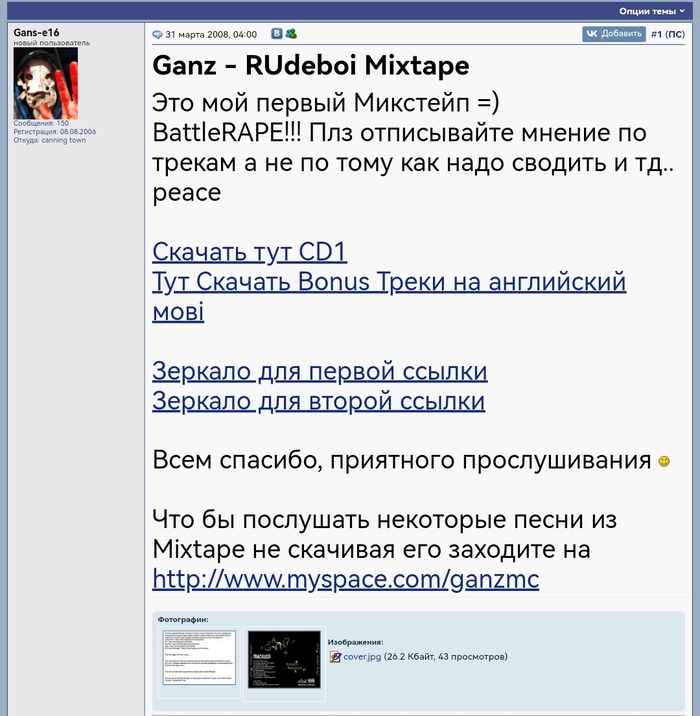
Task: Click the Откуда: canning town text
Action: (49, 140)
